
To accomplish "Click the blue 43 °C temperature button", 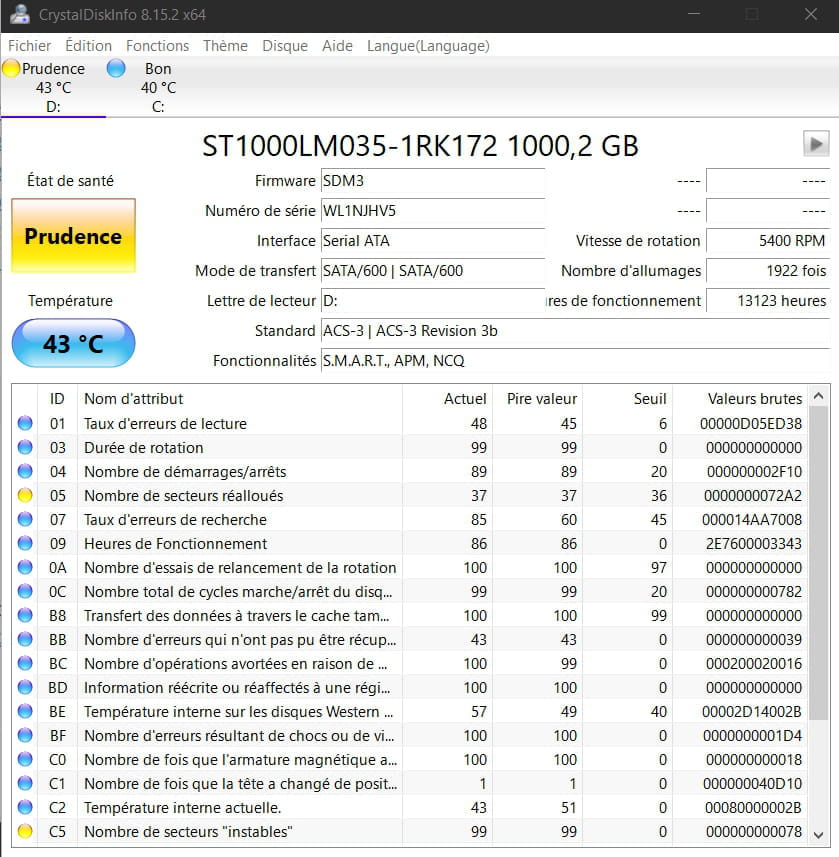I will point(73,343).
